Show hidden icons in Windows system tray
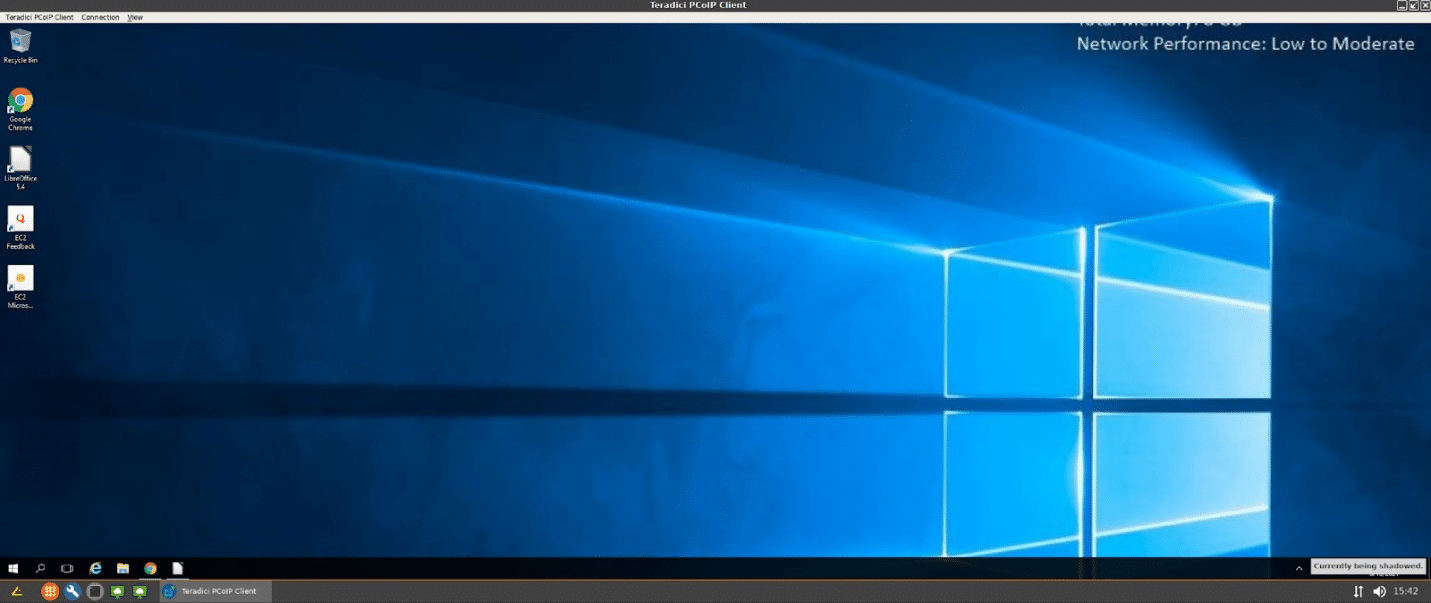 pyautogui.click(x=1299, y=568)
